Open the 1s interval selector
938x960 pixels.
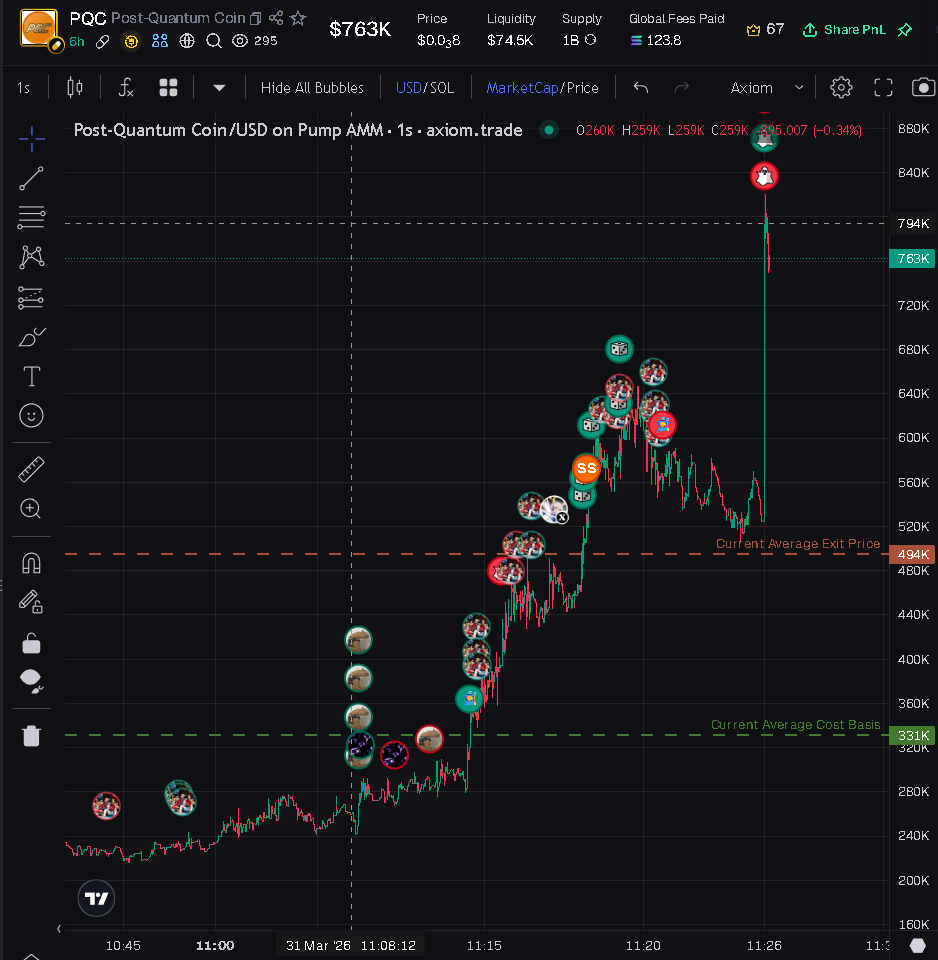23,88
